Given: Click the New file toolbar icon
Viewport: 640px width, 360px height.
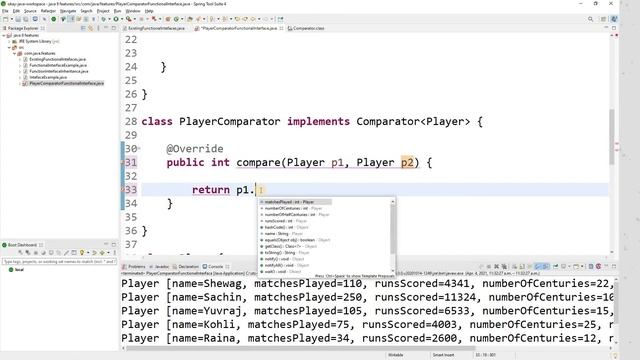Looking at the screenshot, I should pyautogui.click(x=6, y=19).
